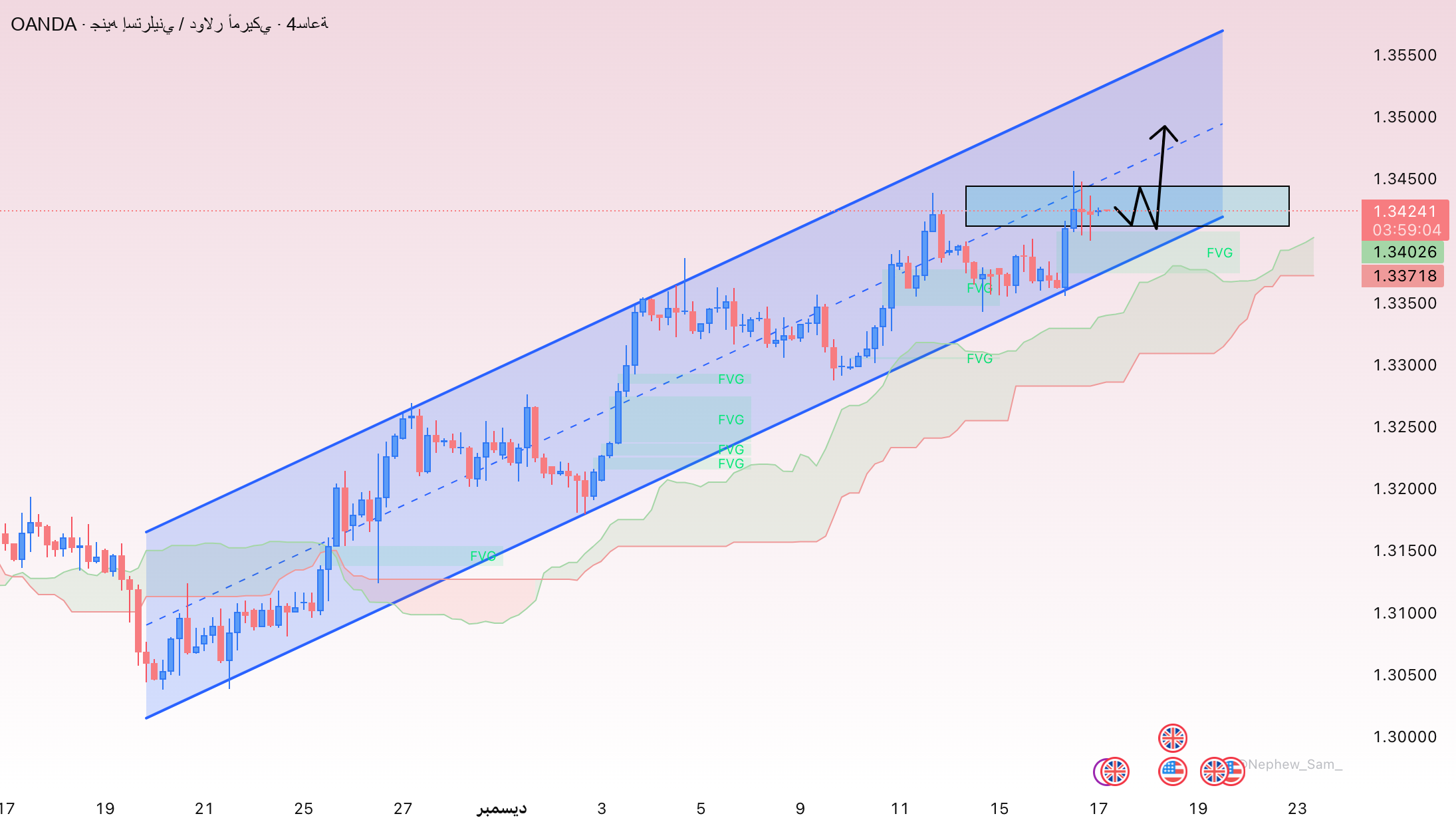The image size is (1456, 826).
Task: Click the 1.35500 level on the price axis
Action: coord(1404,55)
